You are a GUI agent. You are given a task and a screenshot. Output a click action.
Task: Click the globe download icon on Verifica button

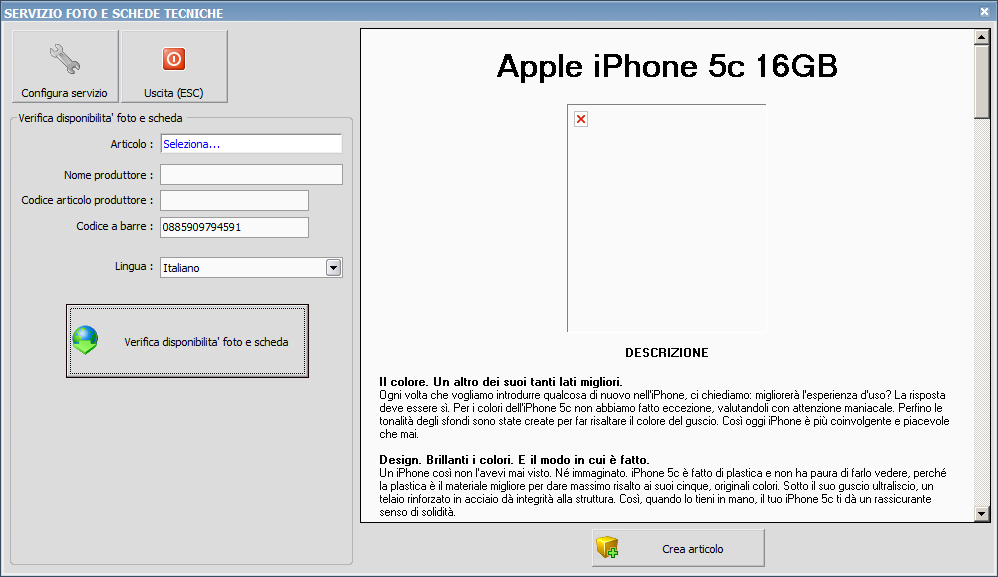[x=85, y=340]
